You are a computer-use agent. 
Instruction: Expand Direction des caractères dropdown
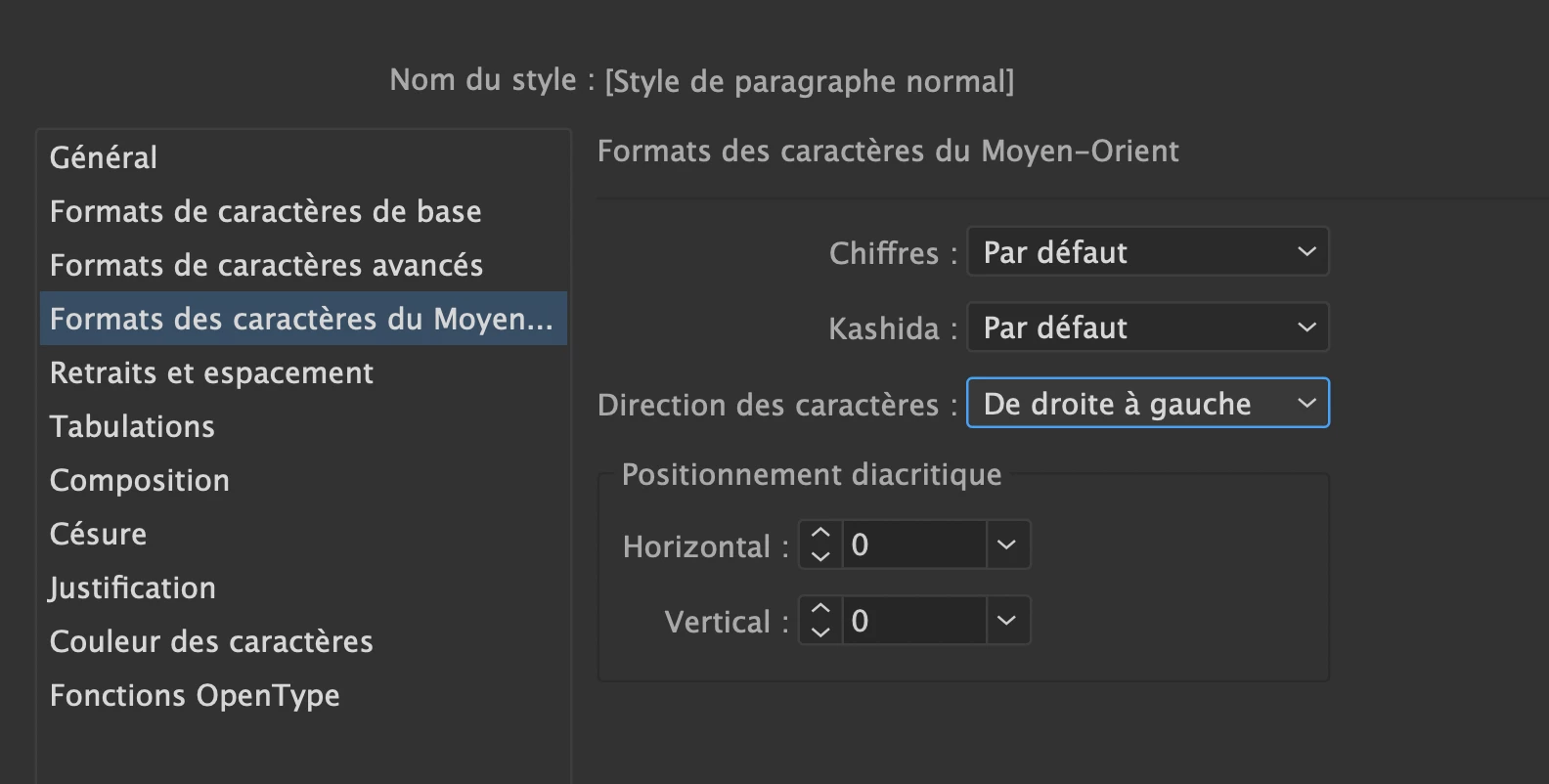[x=1148, y=404]
